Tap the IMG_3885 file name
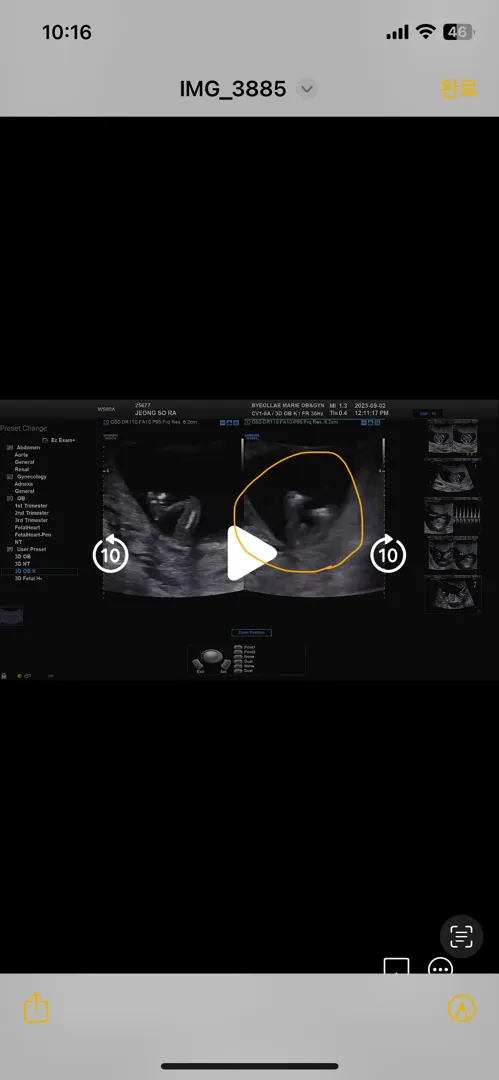This screenshot has height=1080, width=499. pos(232,89)
